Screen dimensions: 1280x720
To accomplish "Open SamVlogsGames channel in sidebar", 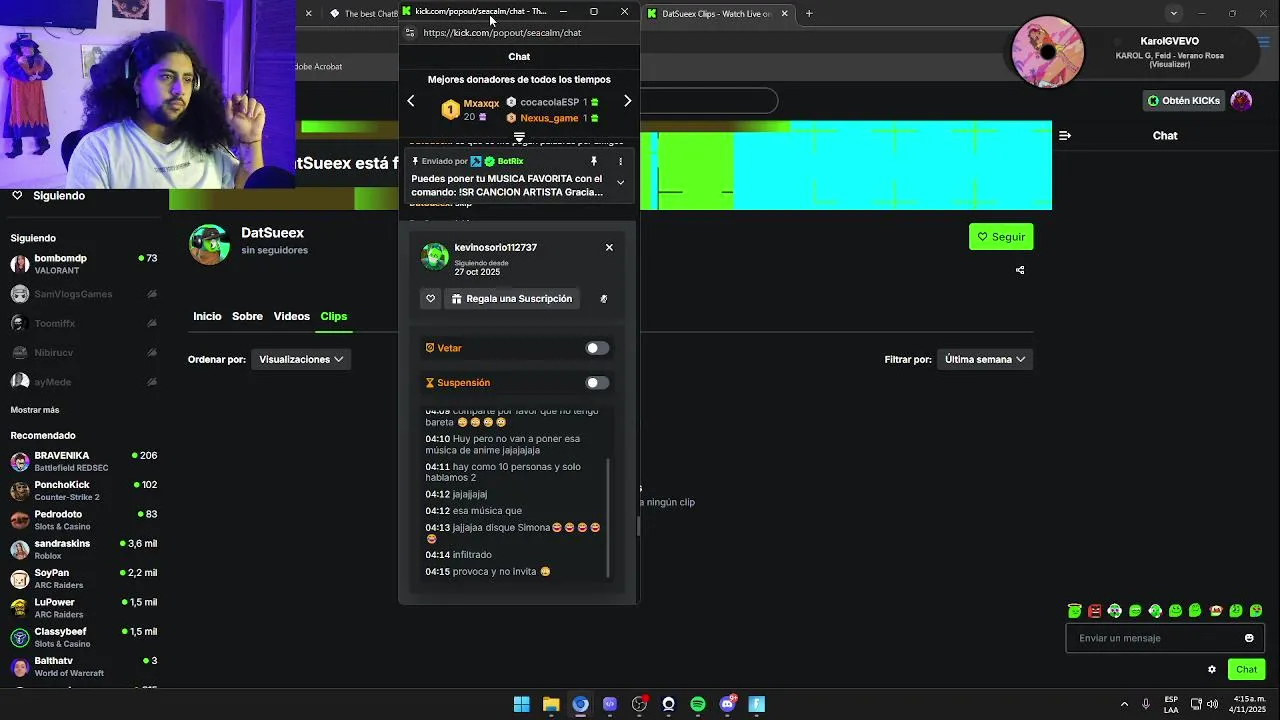I will [84, 294].
